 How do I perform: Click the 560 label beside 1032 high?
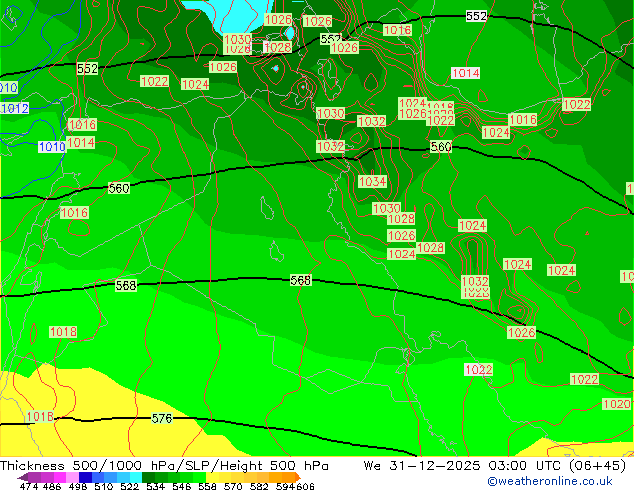(x=441, y=146)
